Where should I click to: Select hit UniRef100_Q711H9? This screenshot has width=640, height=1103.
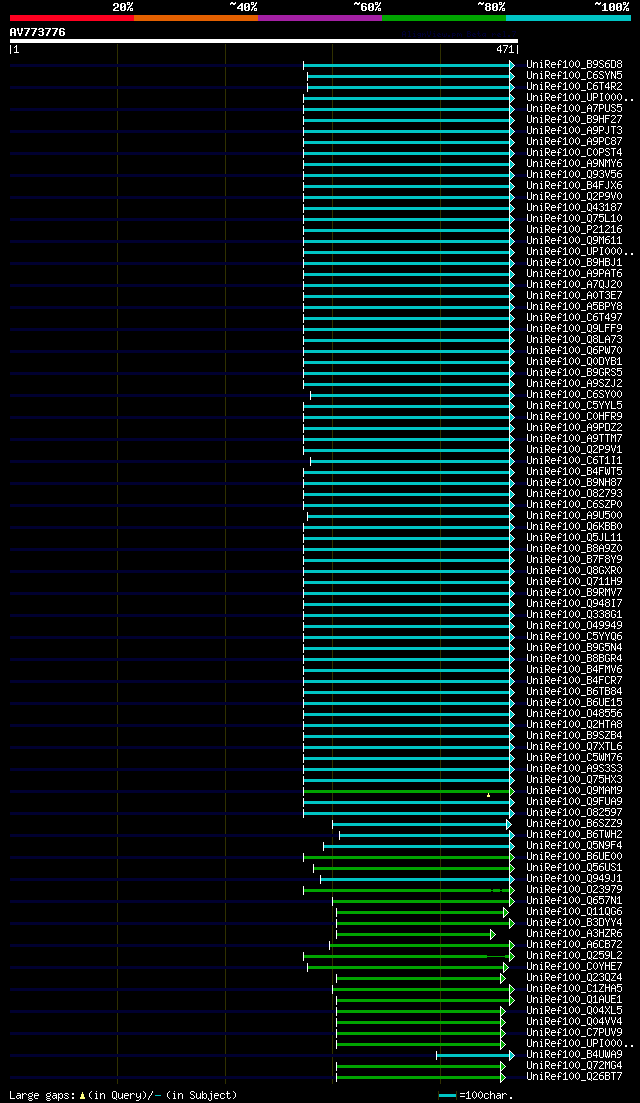tap(574, 581)
